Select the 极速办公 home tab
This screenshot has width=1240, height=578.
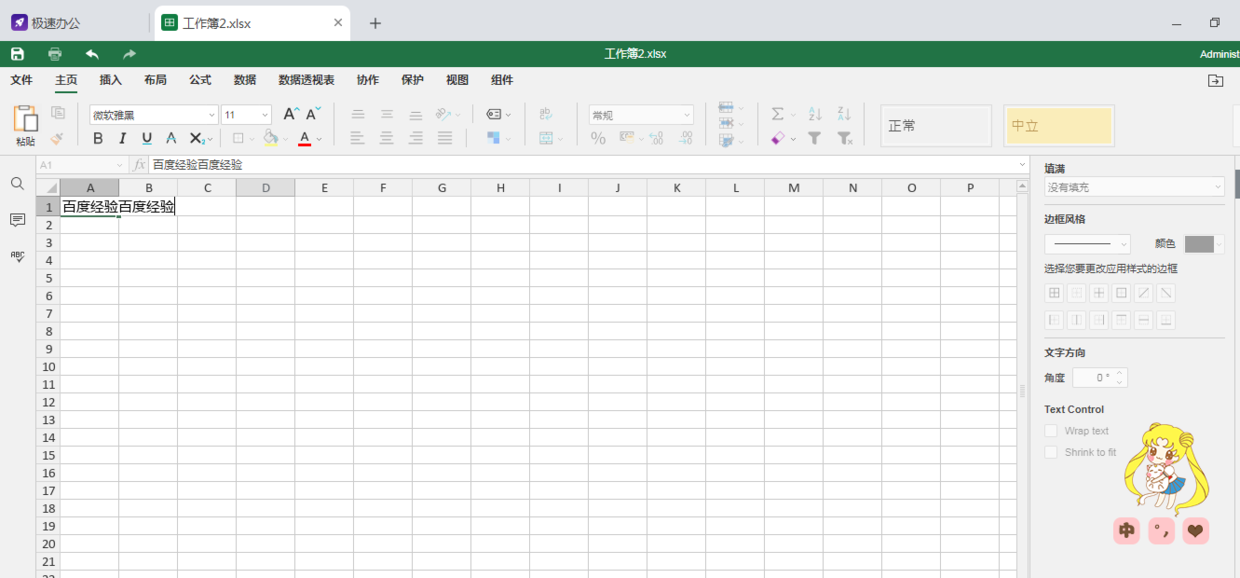pos(47,23)
